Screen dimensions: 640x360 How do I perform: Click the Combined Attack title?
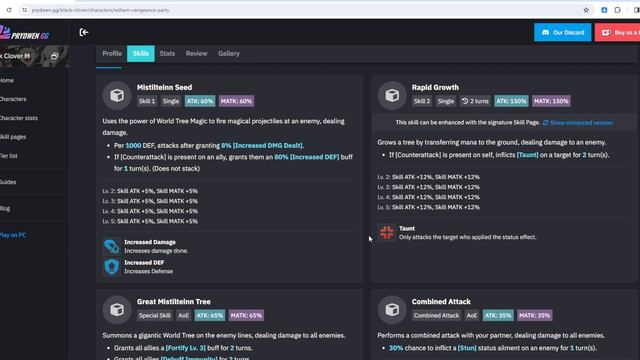point(441,302)
